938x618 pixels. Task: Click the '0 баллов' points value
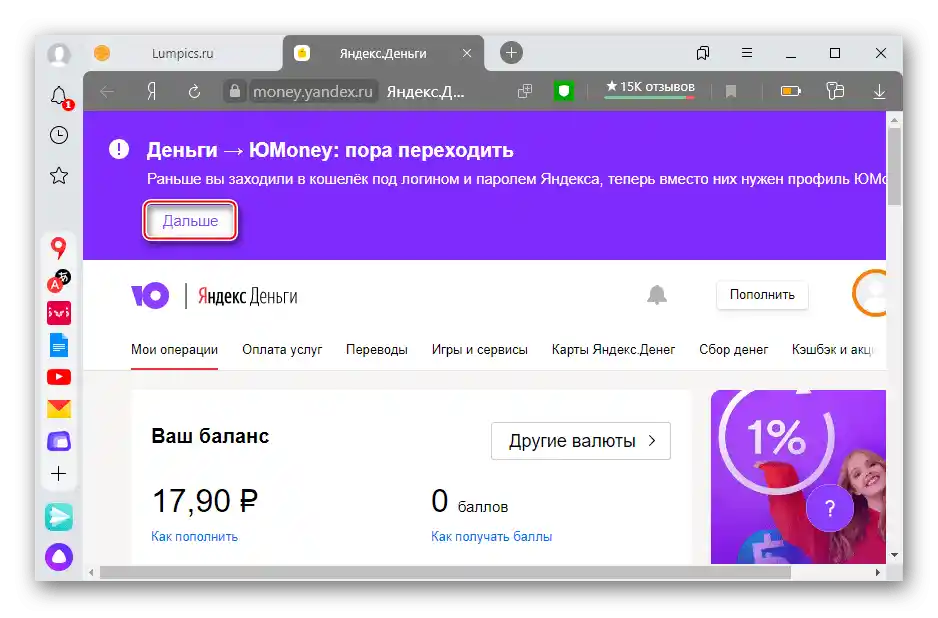[469, 501]
